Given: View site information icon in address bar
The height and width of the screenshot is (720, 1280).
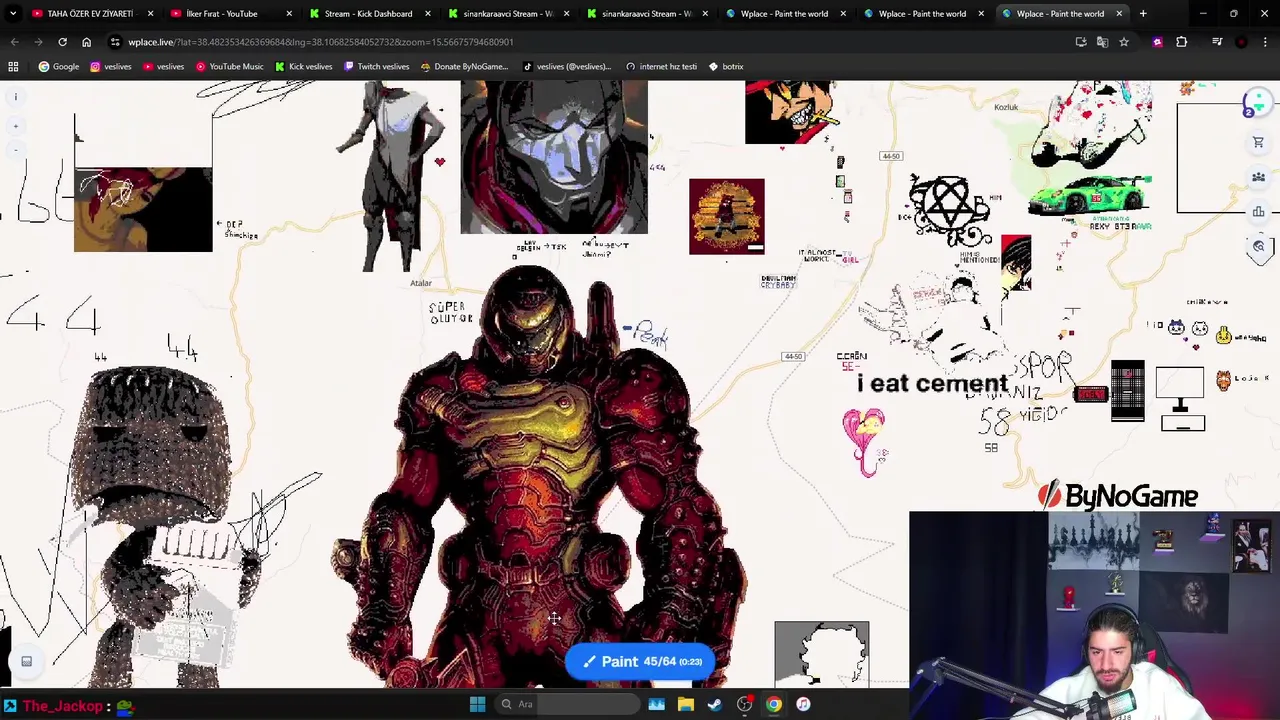Looking at the screenshot, I should coord(116,42).
